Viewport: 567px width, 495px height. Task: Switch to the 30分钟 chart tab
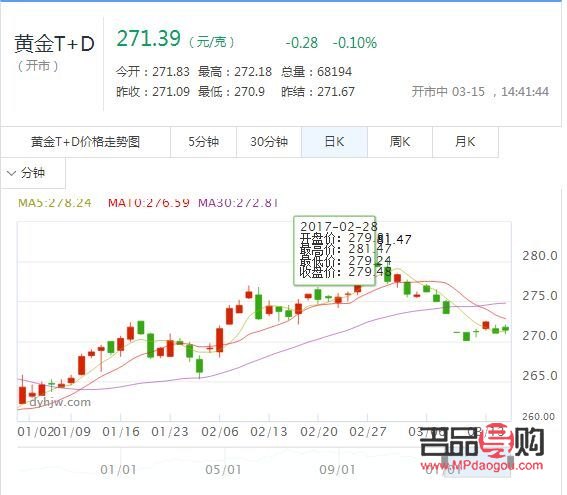(269, 142)
